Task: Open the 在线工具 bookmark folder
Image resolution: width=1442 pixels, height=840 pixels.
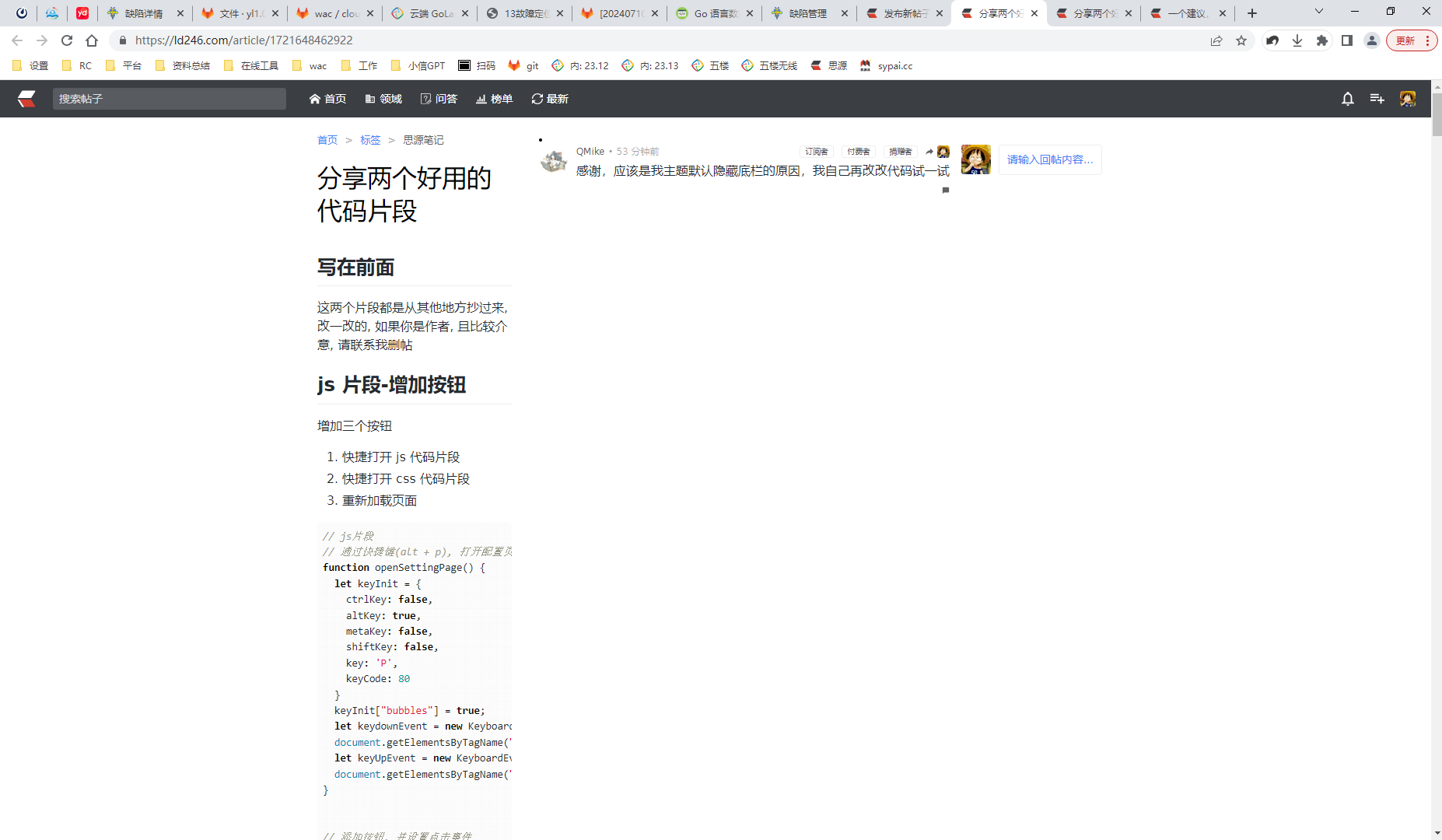Action: (250, 66)
